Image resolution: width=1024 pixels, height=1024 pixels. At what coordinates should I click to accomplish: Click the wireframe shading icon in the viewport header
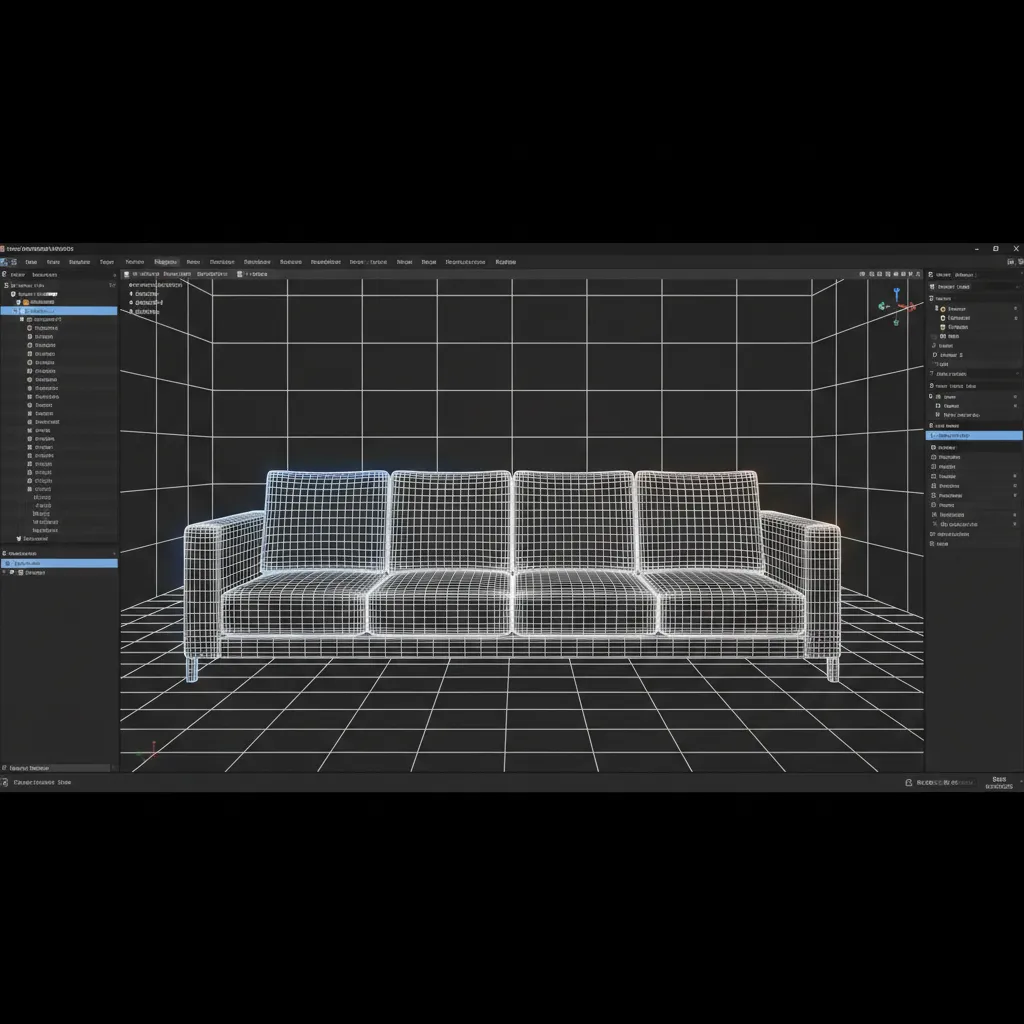point(889,273)
